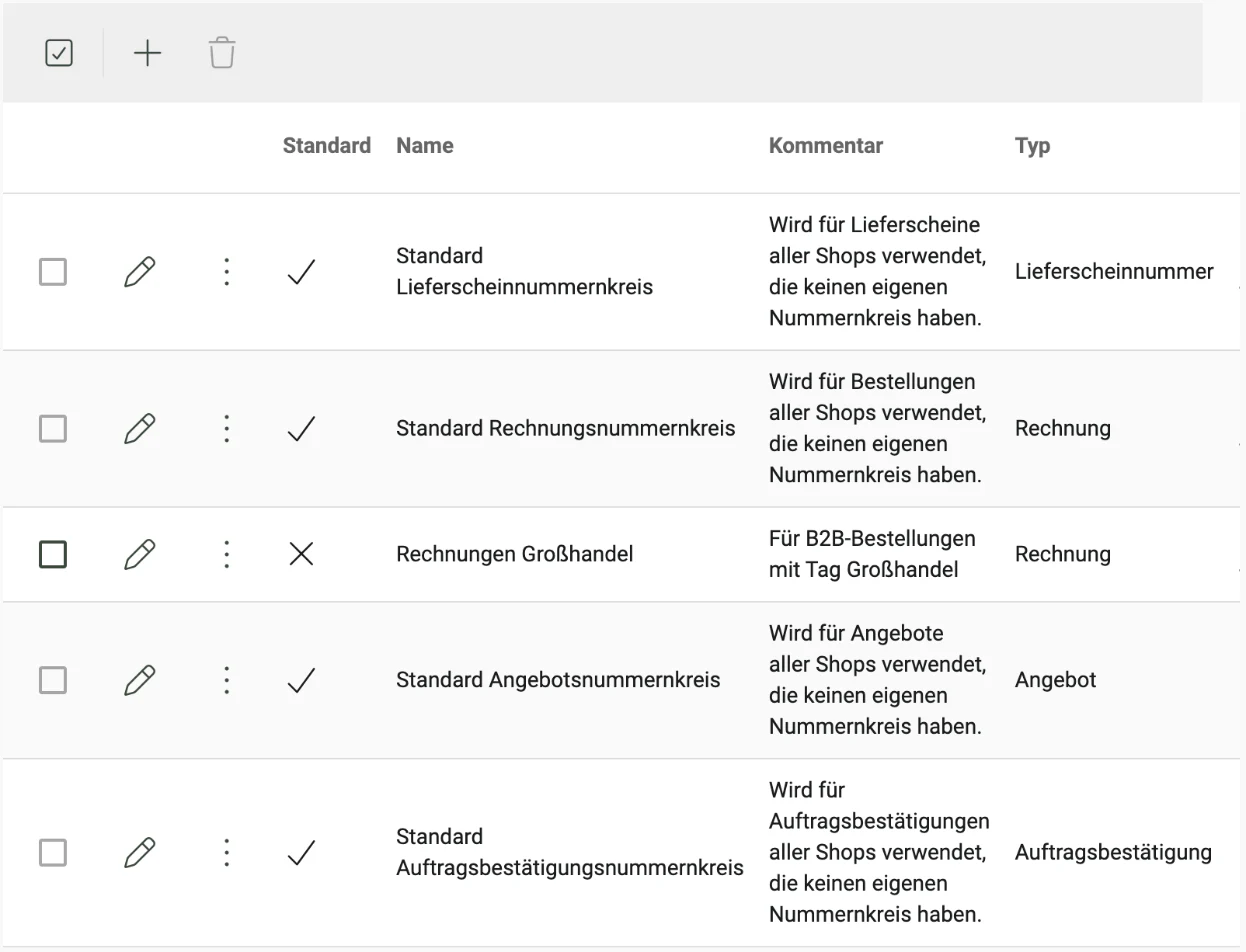This screenshot has width=1246, height=952.
Task: Click the X standard marker for Rechnungen Großhandel
Action: 301,554
